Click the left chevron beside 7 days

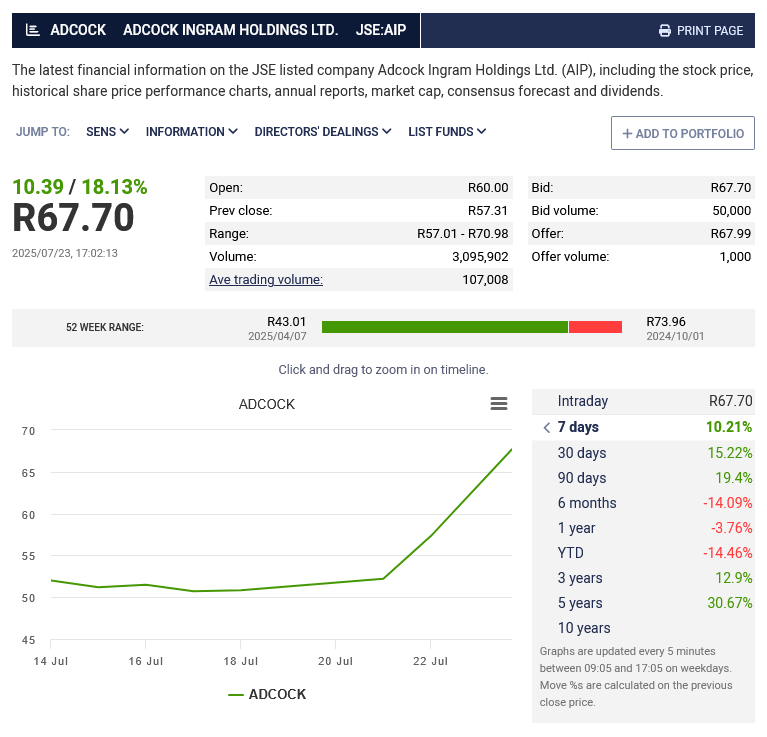(x=547, y=427)
